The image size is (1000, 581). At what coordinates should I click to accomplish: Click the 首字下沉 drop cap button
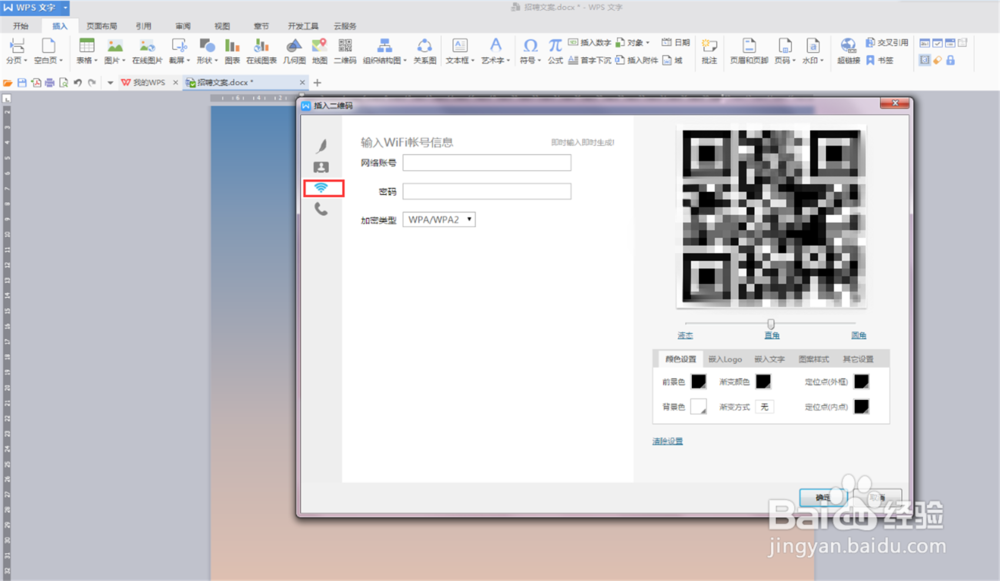point(589,61)
